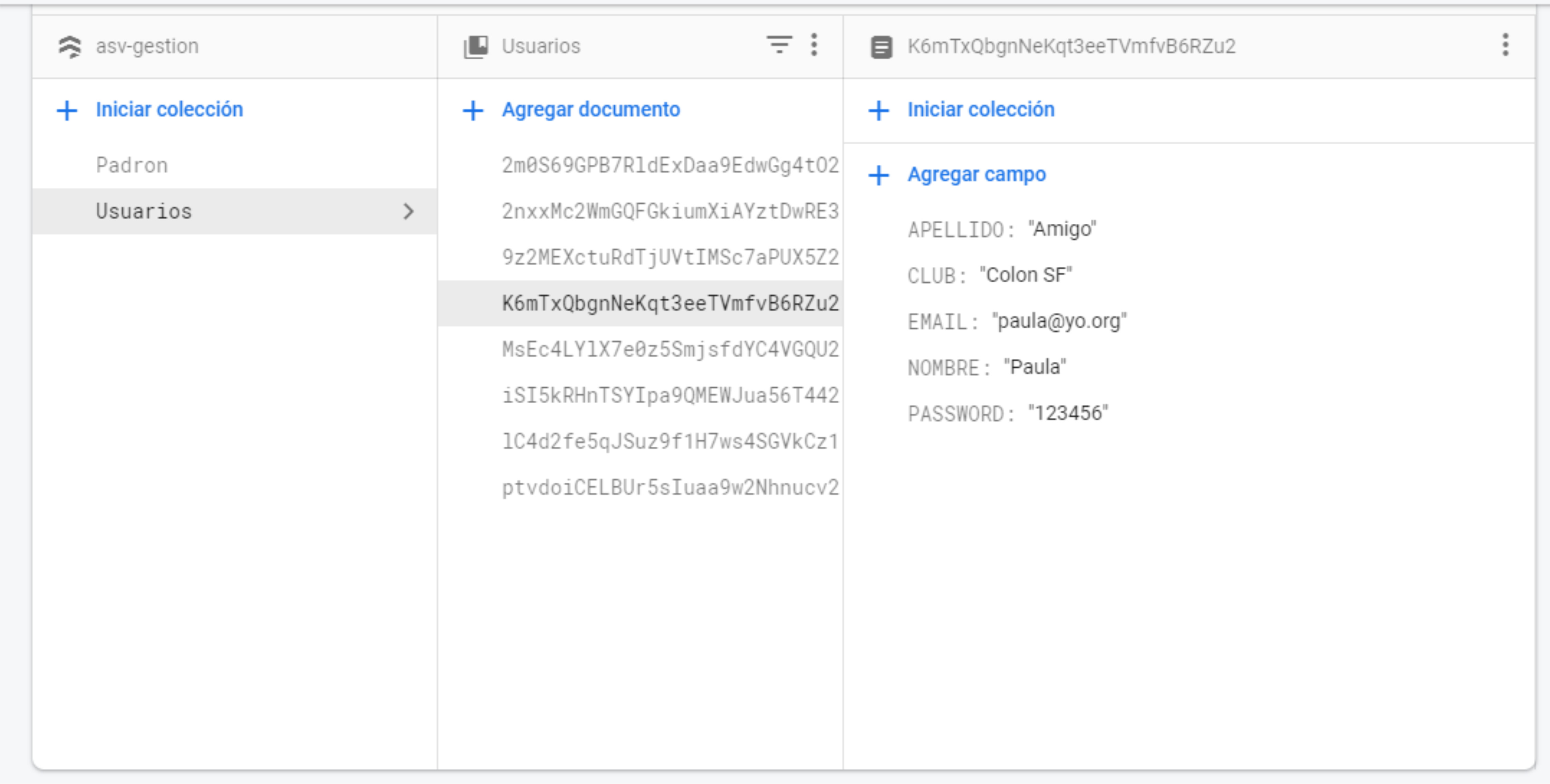Click the Usuarios column header title
Screen dimensions: 1550x784
[x=541, y=46]
